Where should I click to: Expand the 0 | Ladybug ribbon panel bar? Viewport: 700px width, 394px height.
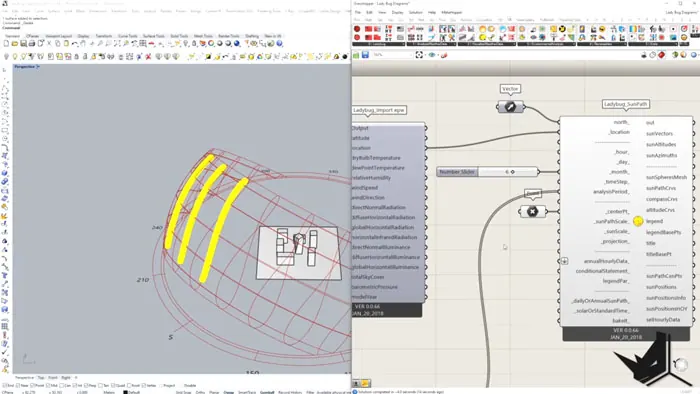379,44
